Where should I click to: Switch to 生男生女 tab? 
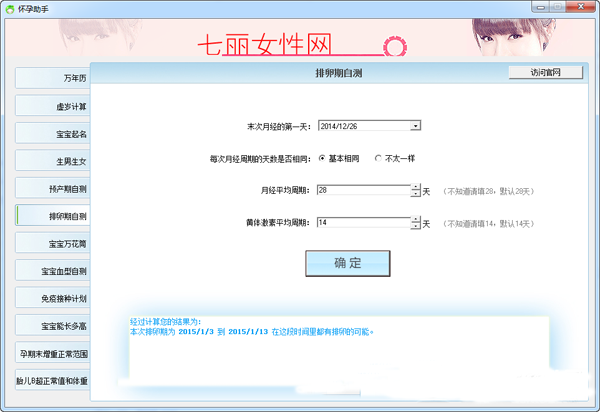click(53, 161)
